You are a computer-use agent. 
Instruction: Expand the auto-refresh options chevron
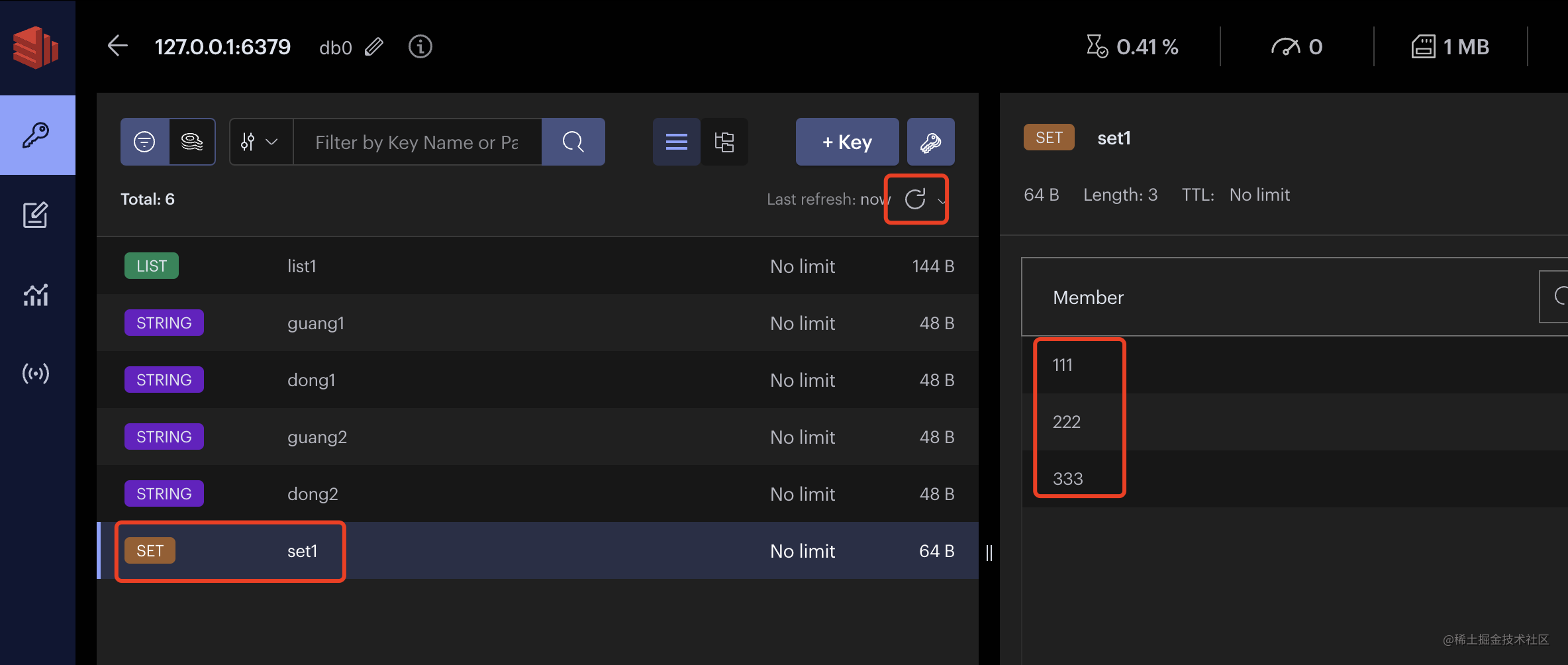pyautogui.click(x=941, y=201)
